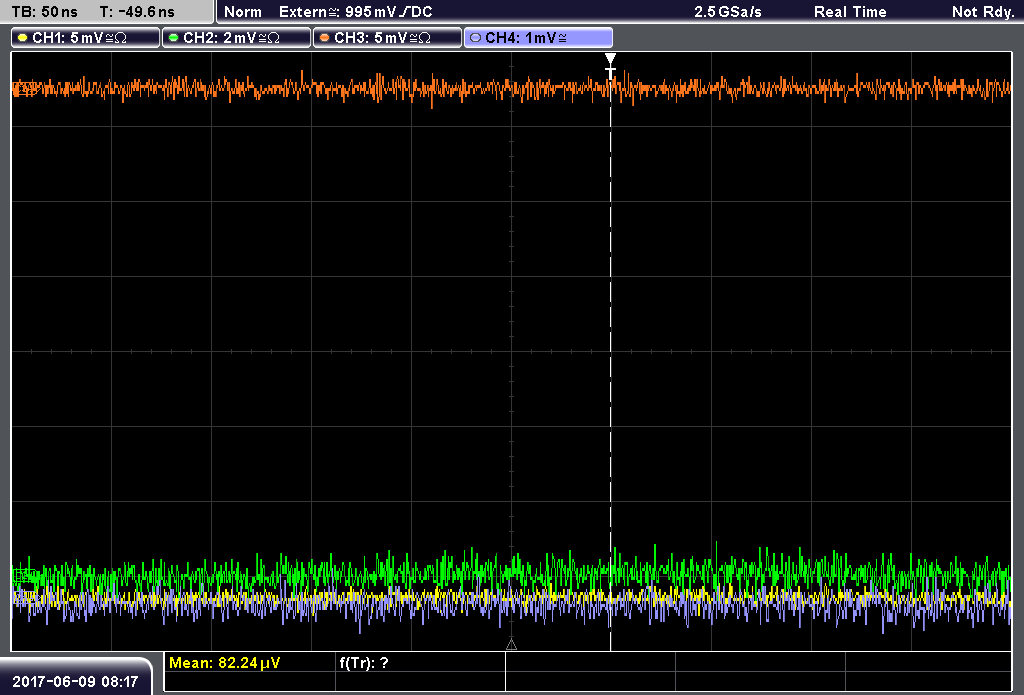Screen dimensions: 1024x695
Task: Click the orange CH3 ground level marker
Action: pyautogui.click(x=25, y=88)
